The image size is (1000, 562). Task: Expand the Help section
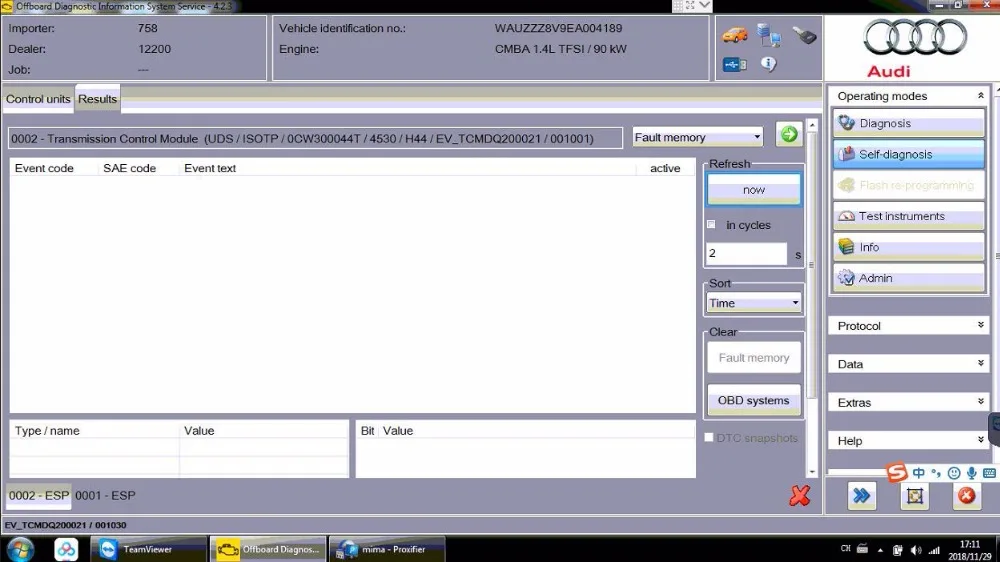(908, 441)
